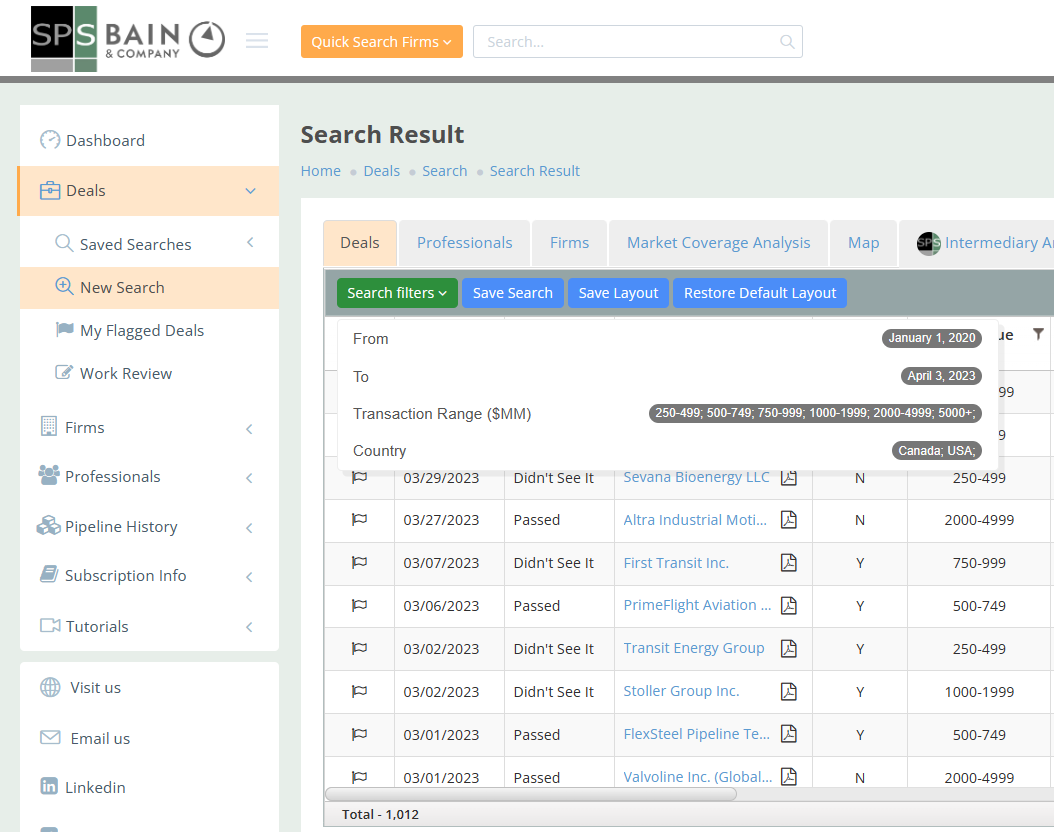The height and width of the screenshot is (832, 1054).
Task: Flag the FlexSteel Pipeline deal
Action: (x=360, y=735)
